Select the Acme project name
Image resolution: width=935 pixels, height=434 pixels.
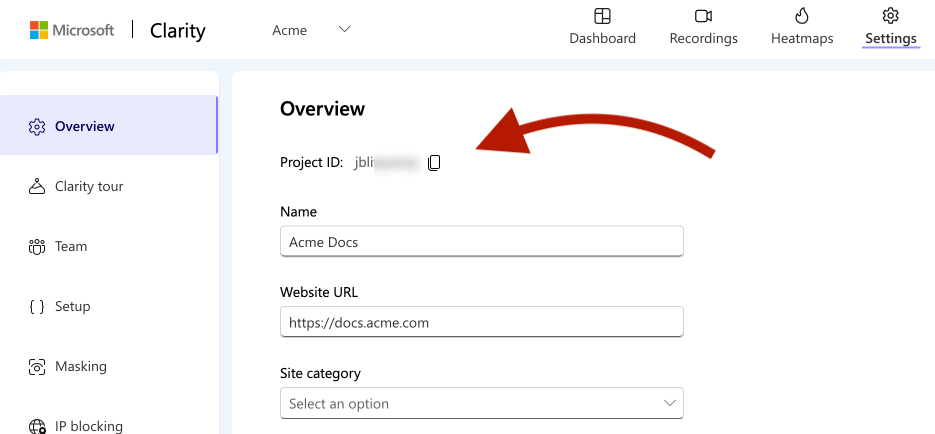pos(290,30)
